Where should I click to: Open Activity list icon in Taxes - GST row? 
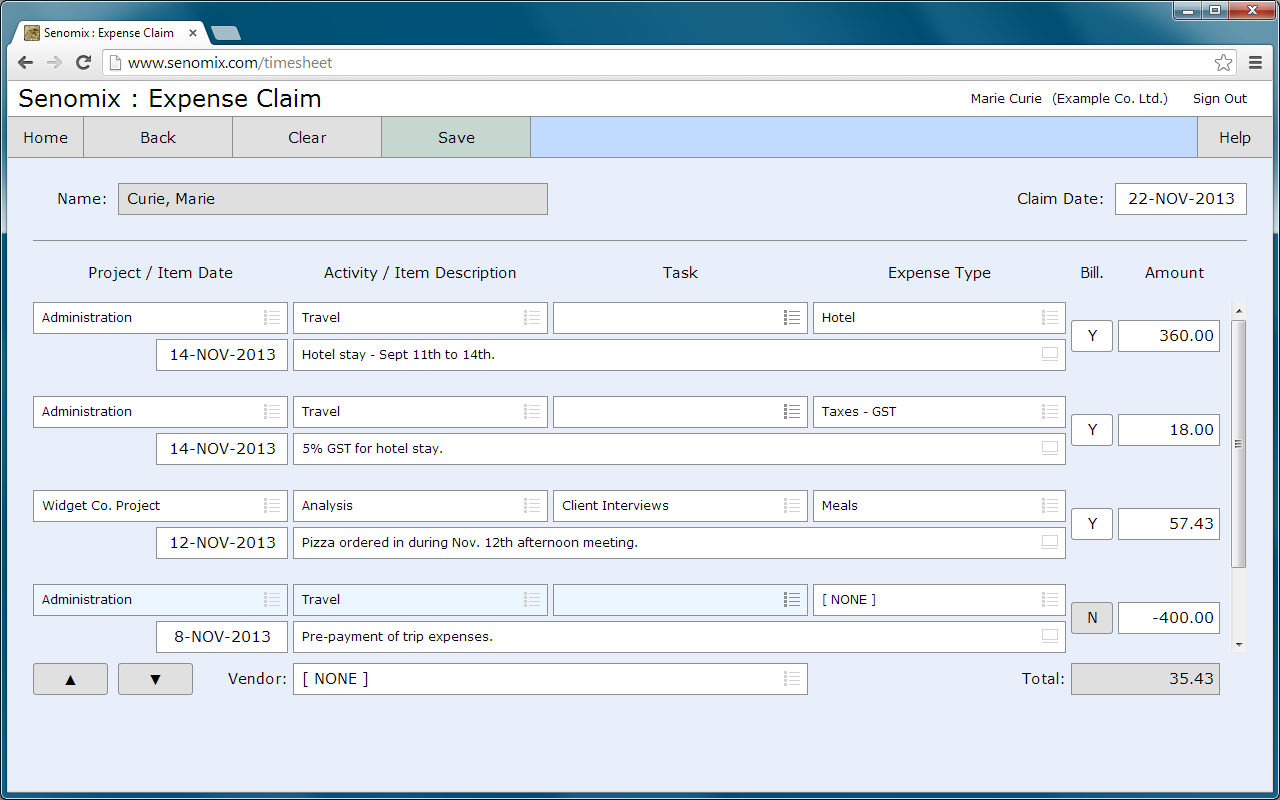(x=532, y=411)
